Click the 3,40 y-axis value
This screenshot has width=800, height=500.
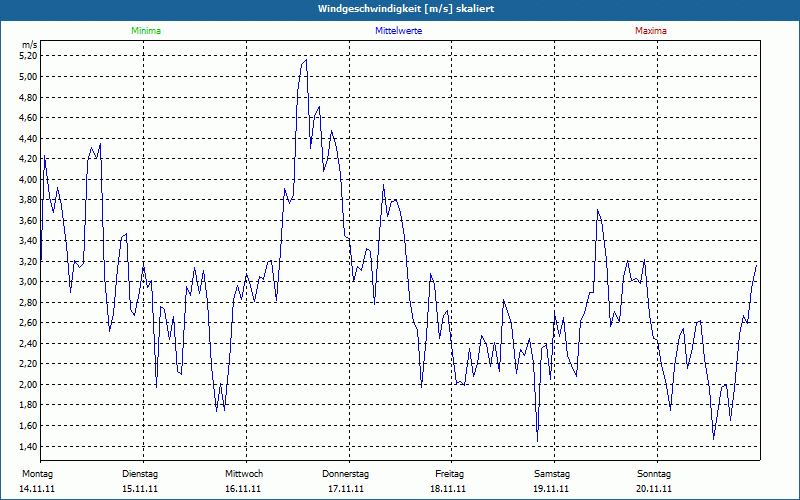click(x=28, y=241)
